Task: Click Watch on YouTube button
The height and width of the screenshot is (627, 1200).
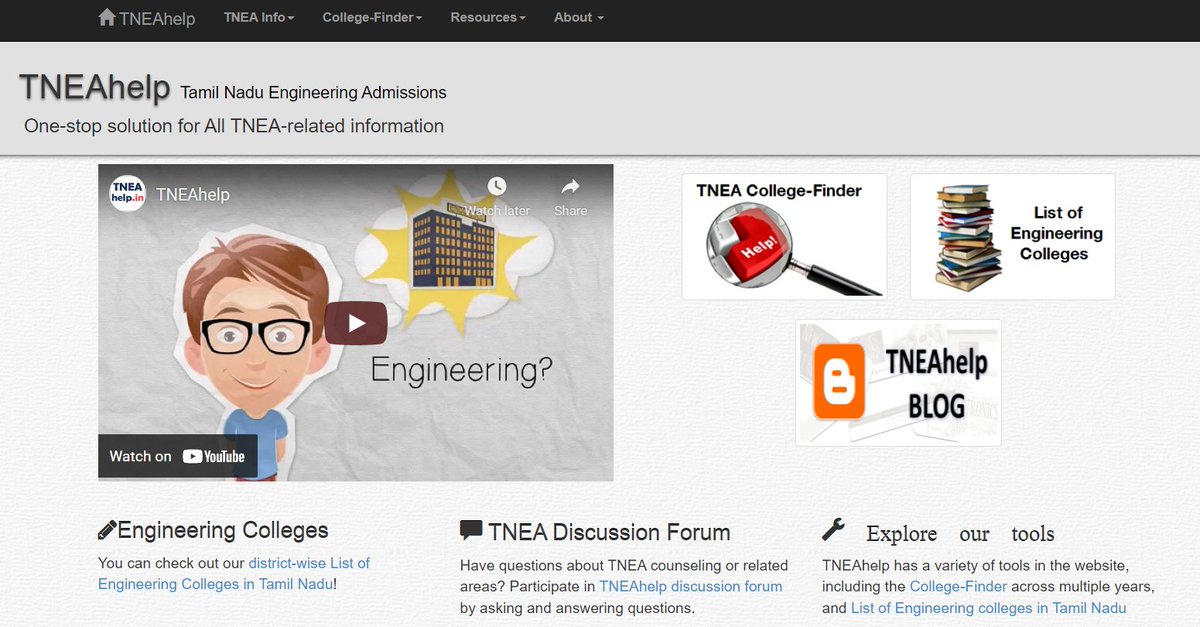Action: pyautogui.click(x=177, y=456)
